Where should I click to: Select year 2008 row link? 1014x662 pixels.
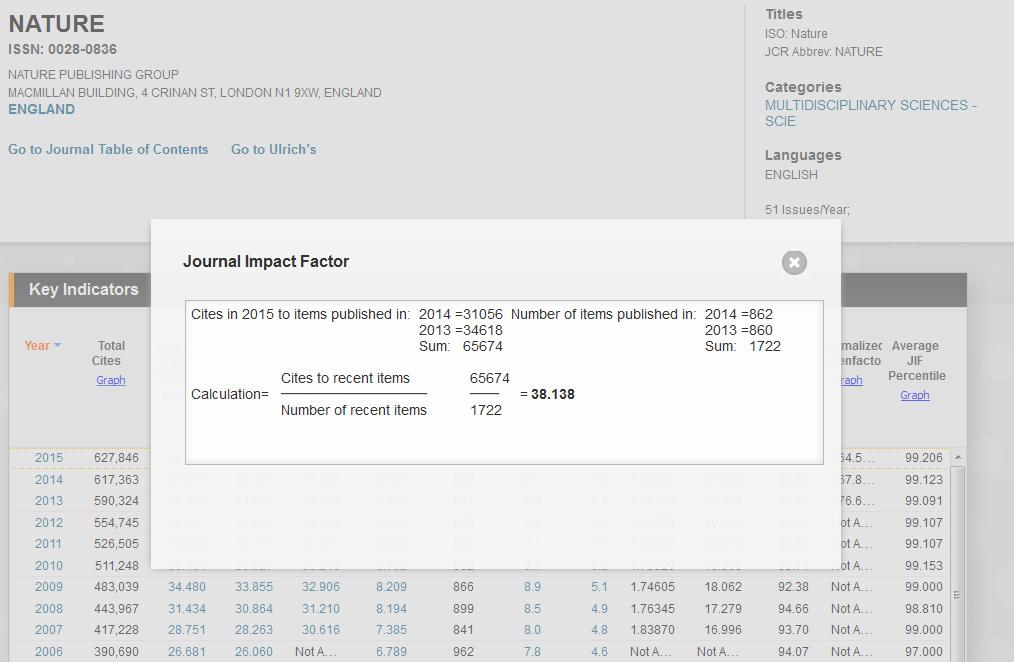pos(49,608)
